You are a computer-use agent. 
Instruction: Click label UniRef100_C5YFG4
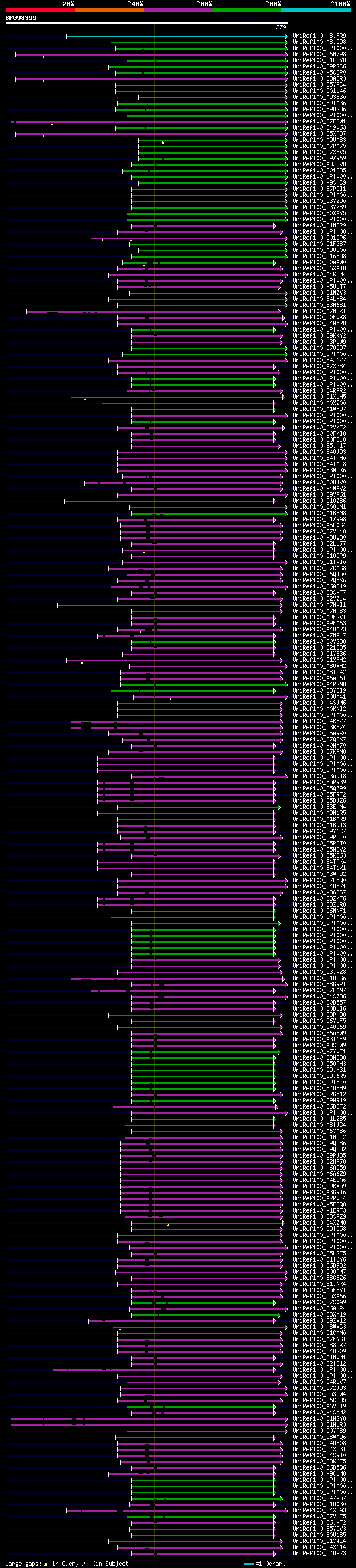coord(319,85)
